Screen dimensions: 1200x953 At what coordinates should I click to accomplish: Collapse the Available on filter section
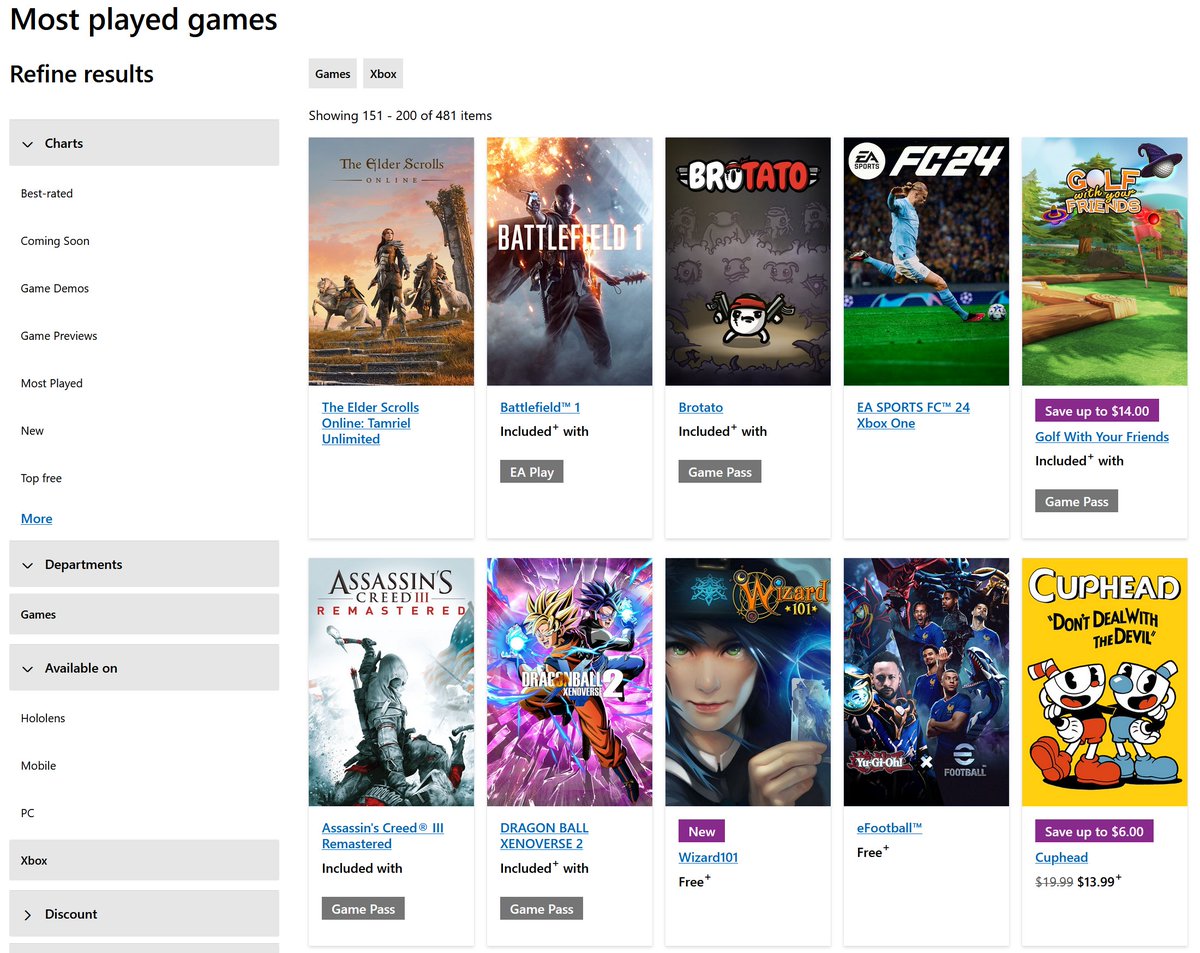point(144,668)
